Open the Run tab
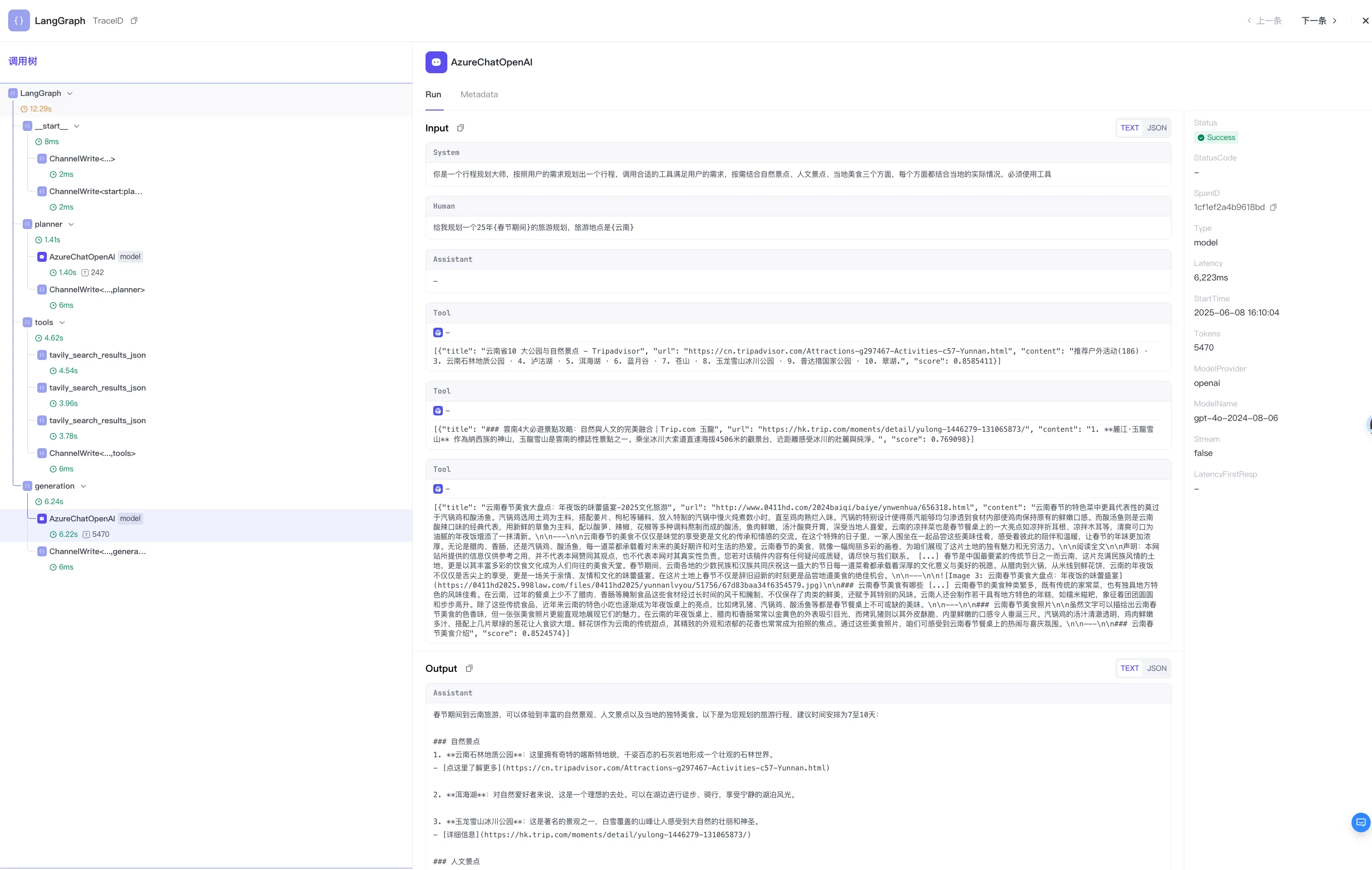The width and height of the screenshot is (1372, 870). tap(434, 95)
